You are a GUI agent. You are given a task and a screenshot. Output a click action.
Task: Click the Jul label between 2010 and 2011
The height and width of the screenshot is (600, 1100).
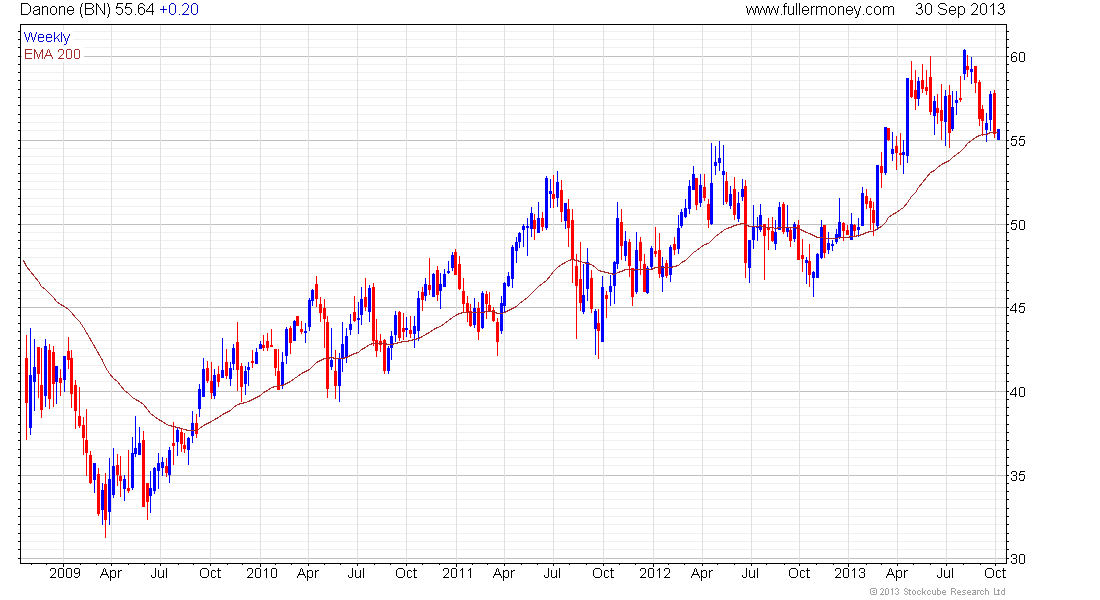pos(356,573)
